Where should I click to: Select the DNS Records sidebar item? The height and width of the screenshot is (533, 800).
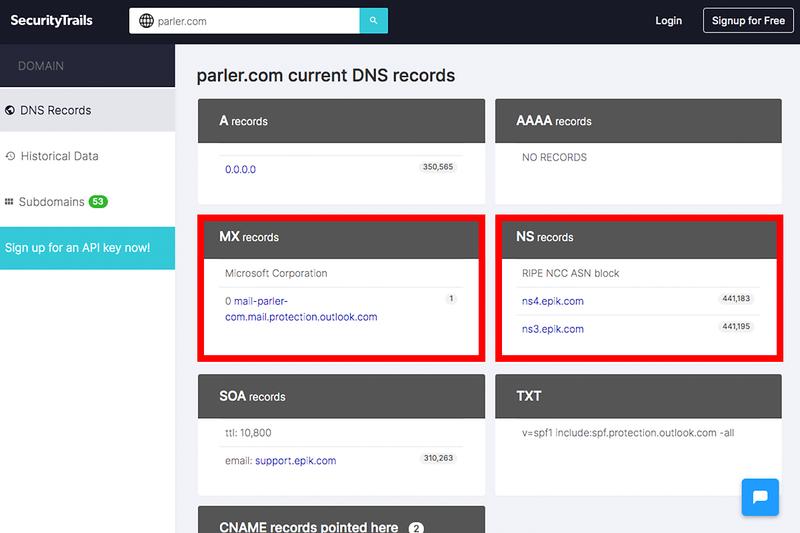tap(87, 110)
